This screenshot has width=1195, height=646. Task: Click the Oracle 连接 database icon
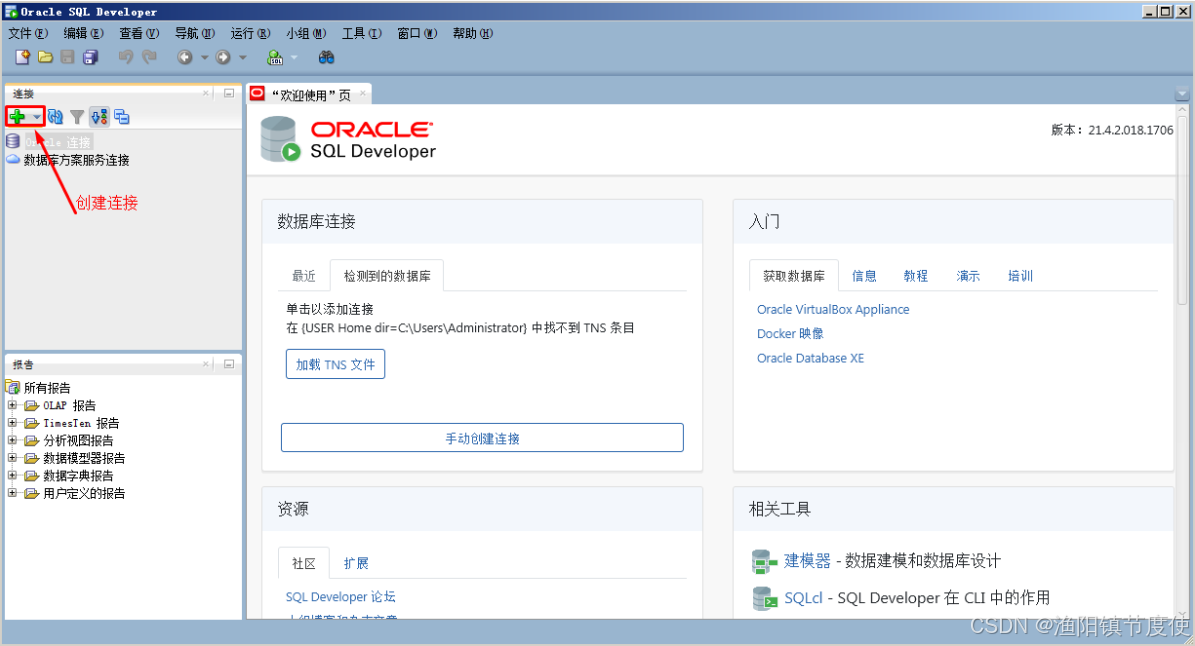coord(13,142)
